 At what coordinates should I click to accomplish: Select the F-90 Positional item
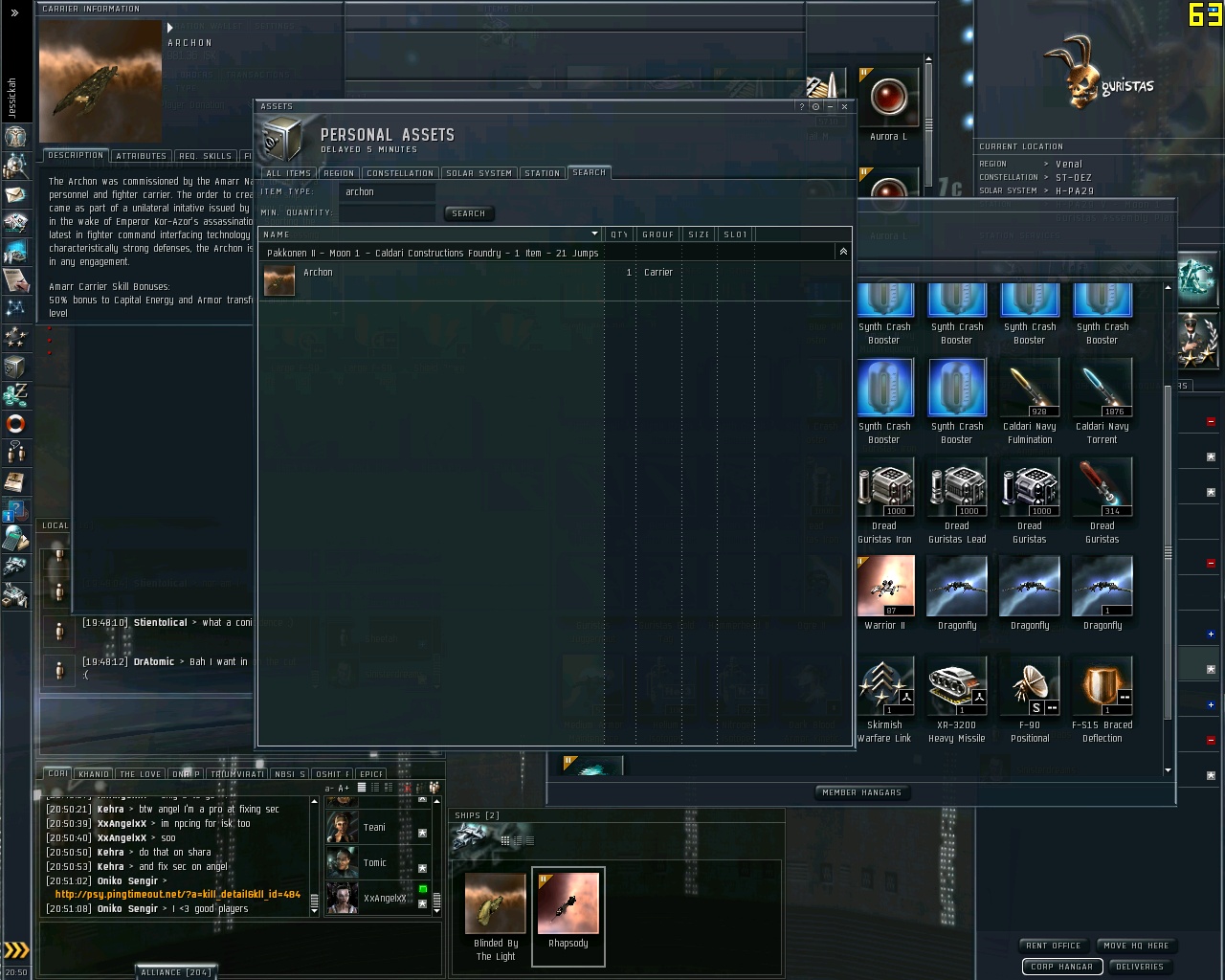(x=1030, y=700)
